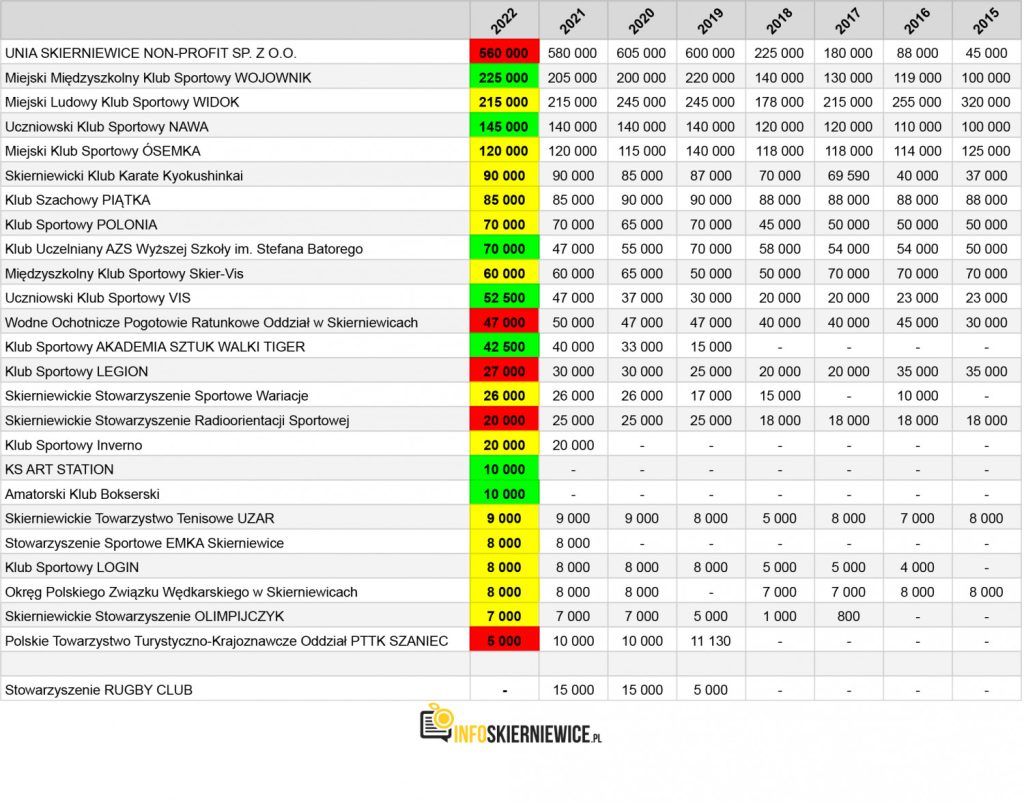Viewport: 1024px width, 802px height.
Task: Select the 2020 column header
Action: click(642, 21)
